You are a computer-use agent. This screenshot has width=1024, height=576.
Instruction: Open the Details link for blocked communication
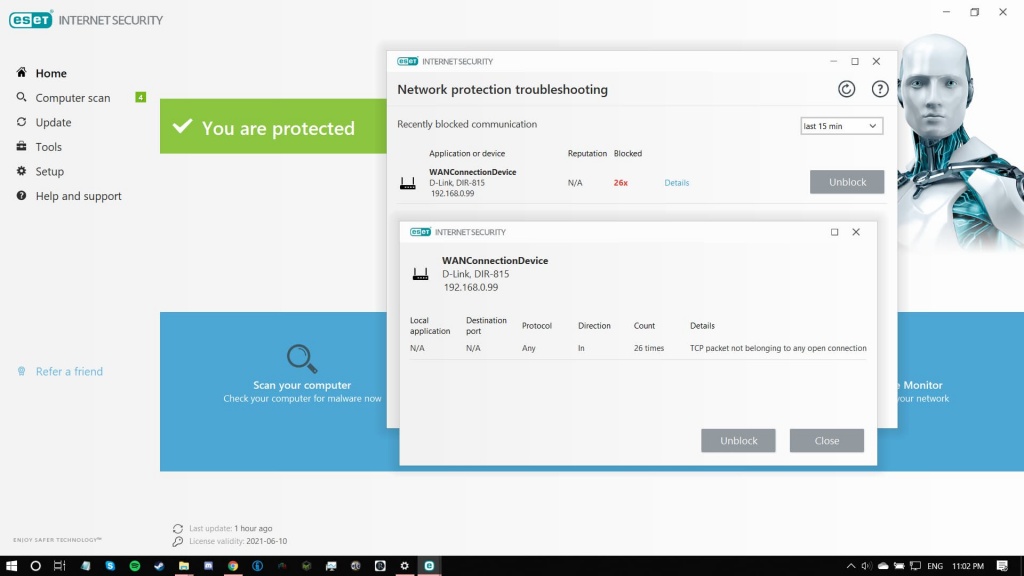coord(676,183)
